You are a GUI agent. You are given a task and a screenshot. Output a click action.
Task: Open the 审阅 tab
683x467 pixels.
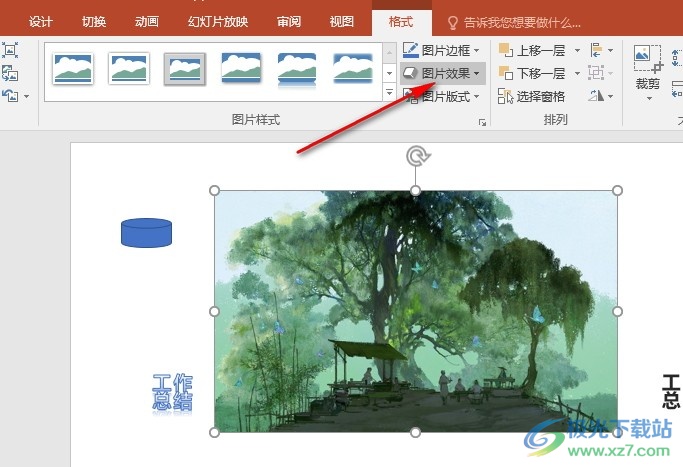[289, 21]
